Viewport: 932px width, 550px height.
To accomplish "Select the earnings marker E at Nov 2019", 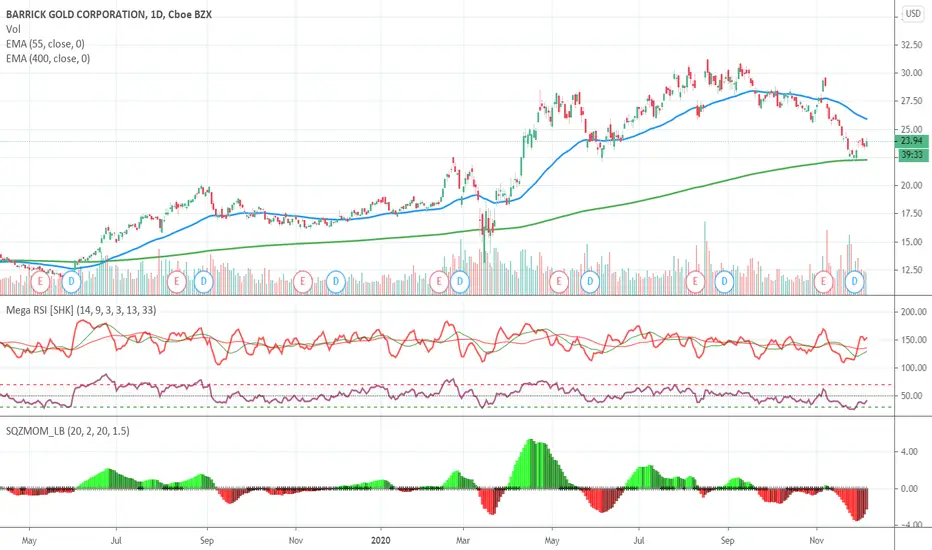I will click(x=303, y=281).
